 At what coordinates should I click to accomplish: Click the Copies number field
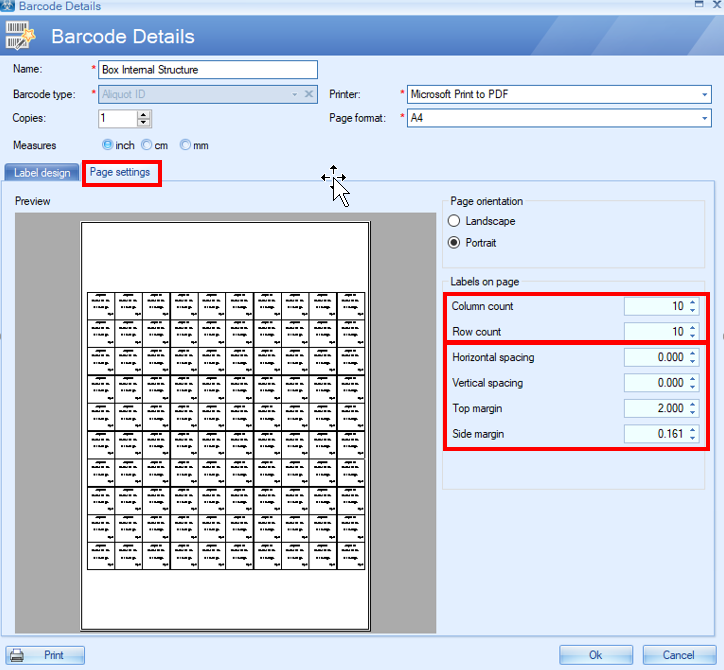[x=118, y=118]
